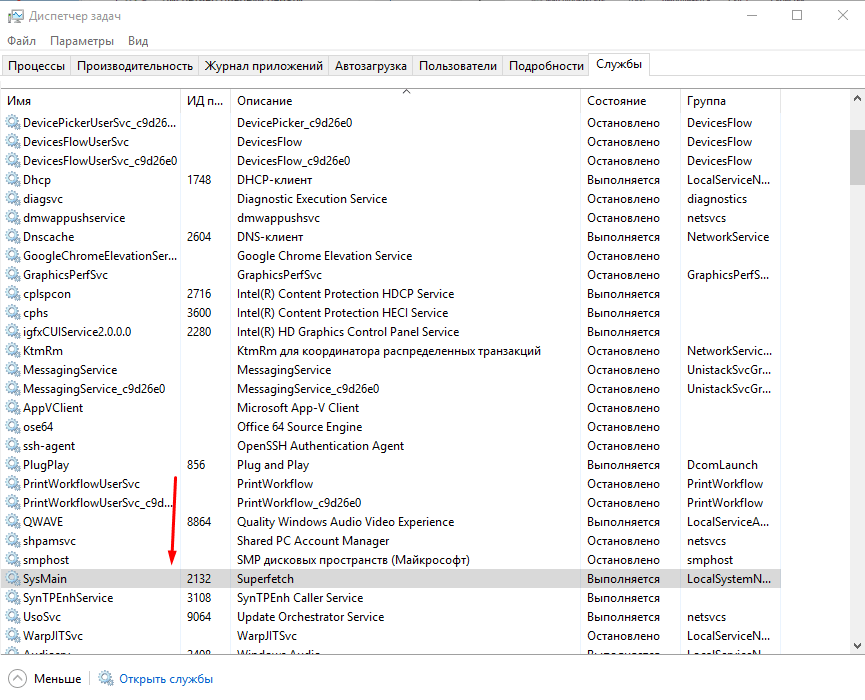This screenshot has height=700, width=865.
Task: Click the Открыть службы link
Action: [165, 679]
